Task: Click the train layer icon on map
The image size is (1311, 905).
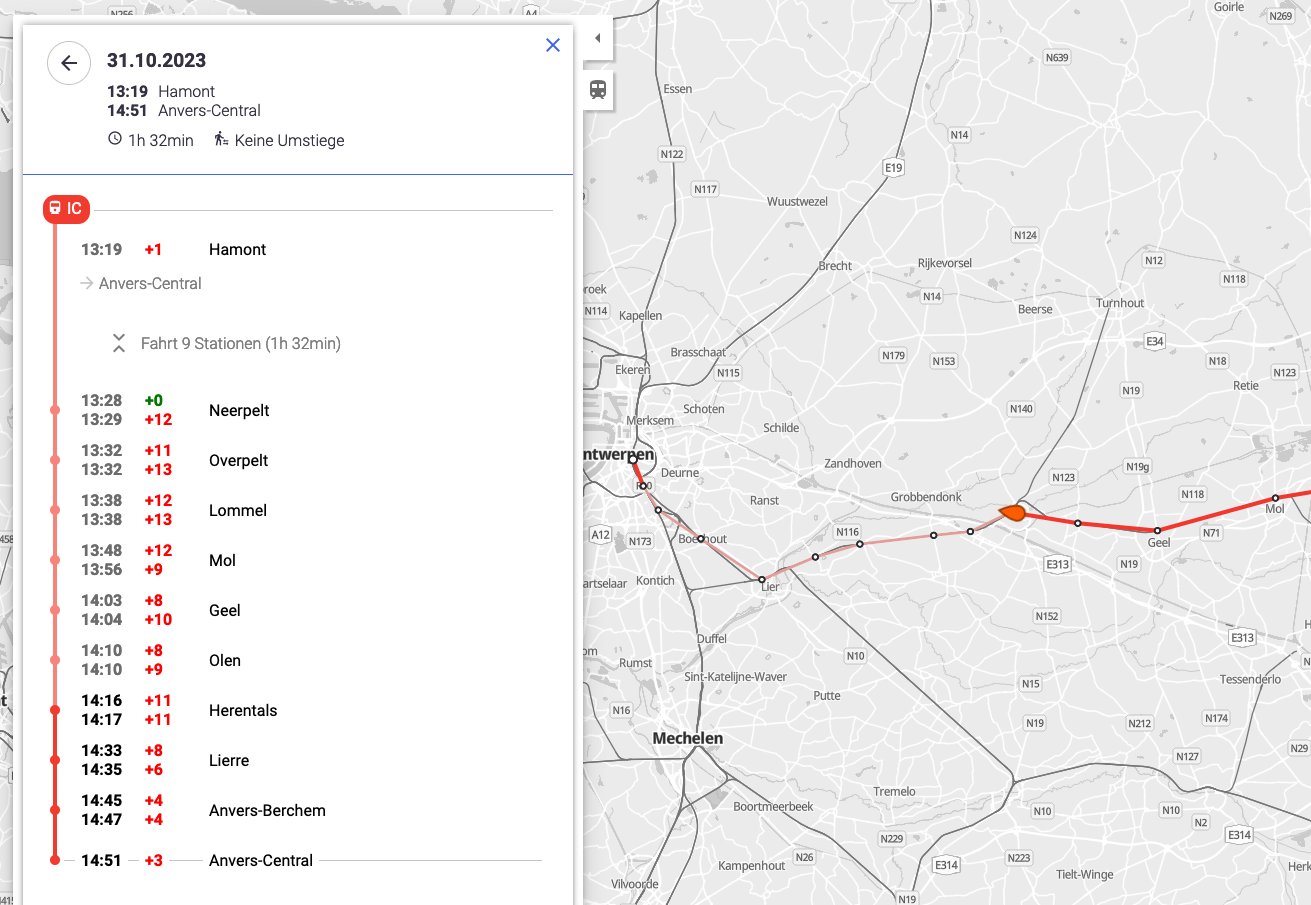Action: [x=598, y=89]
